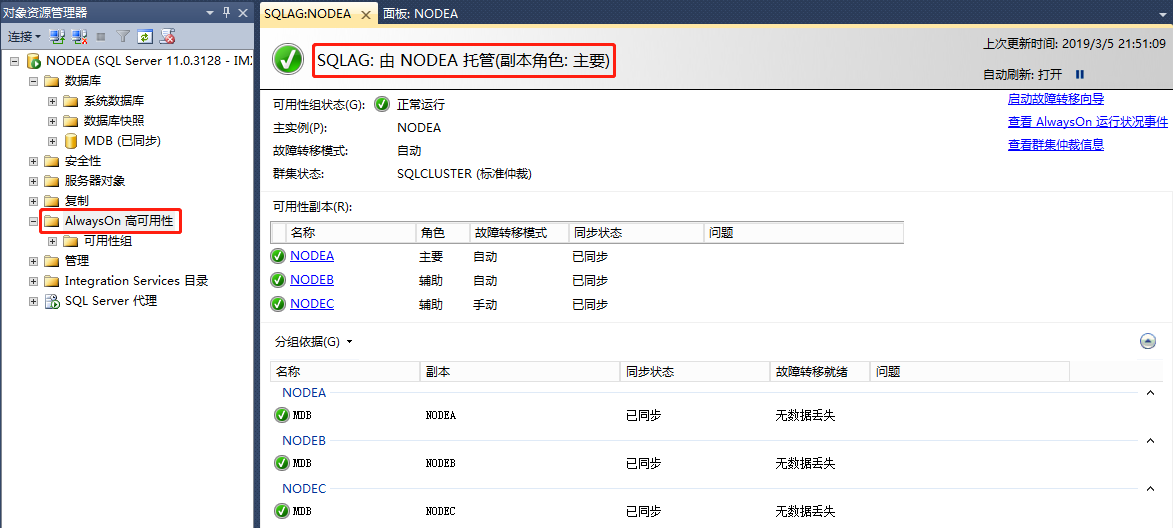Collapse the NODEA server root node
This screenshot has width=1173, height=528.
pos(14,61)
